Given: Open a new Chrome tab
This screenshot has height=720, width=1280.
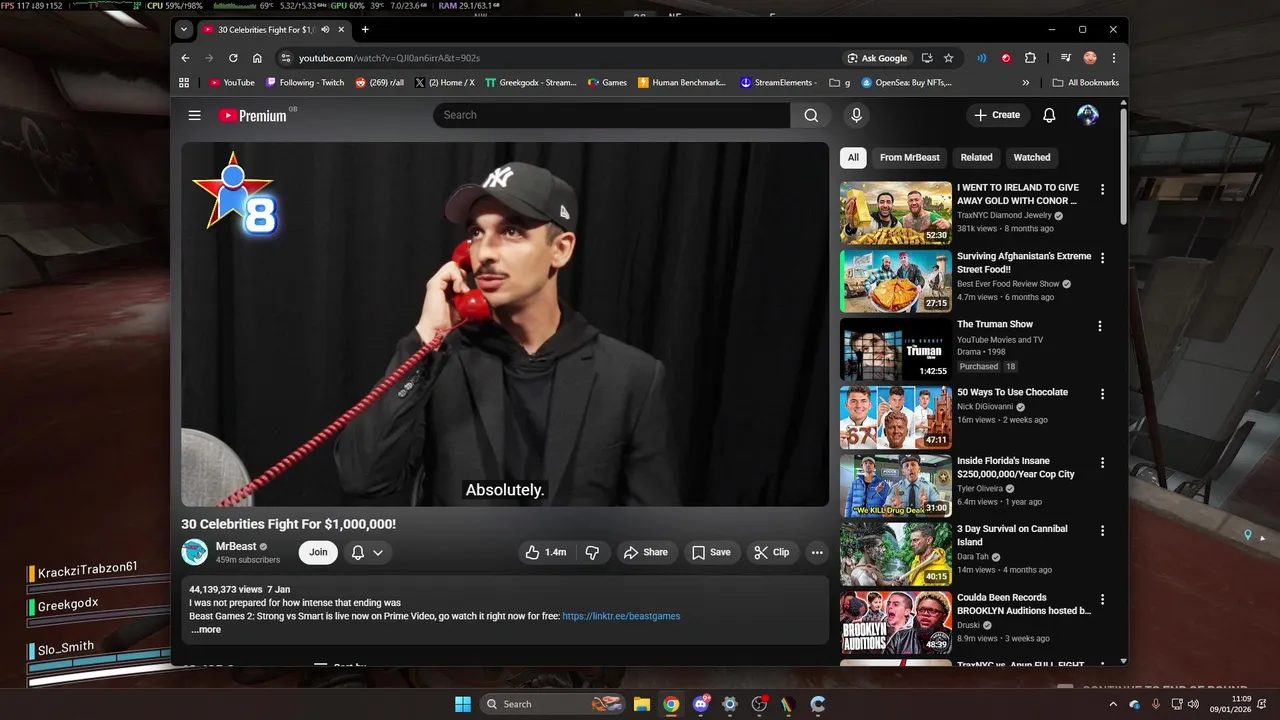Looking at the screenshot, I should pos(365,30).
